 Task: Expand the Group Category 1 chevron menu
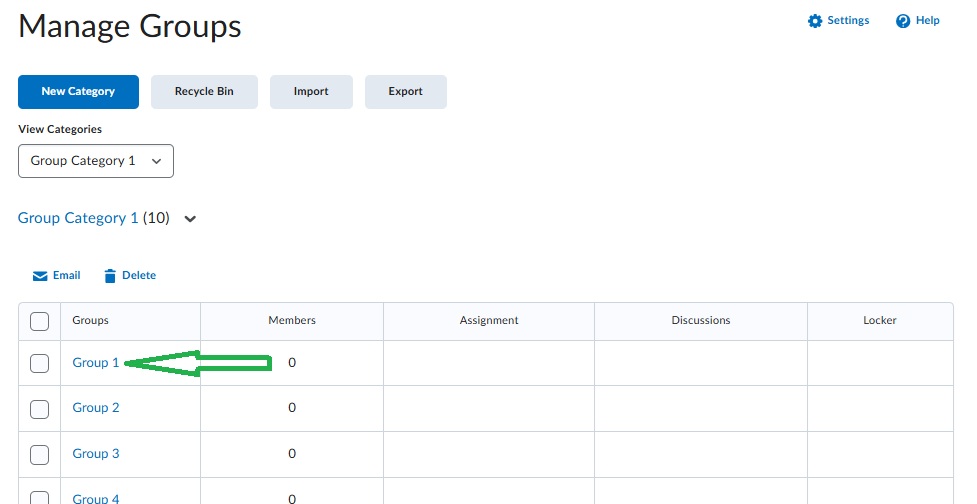click(191, 219)
